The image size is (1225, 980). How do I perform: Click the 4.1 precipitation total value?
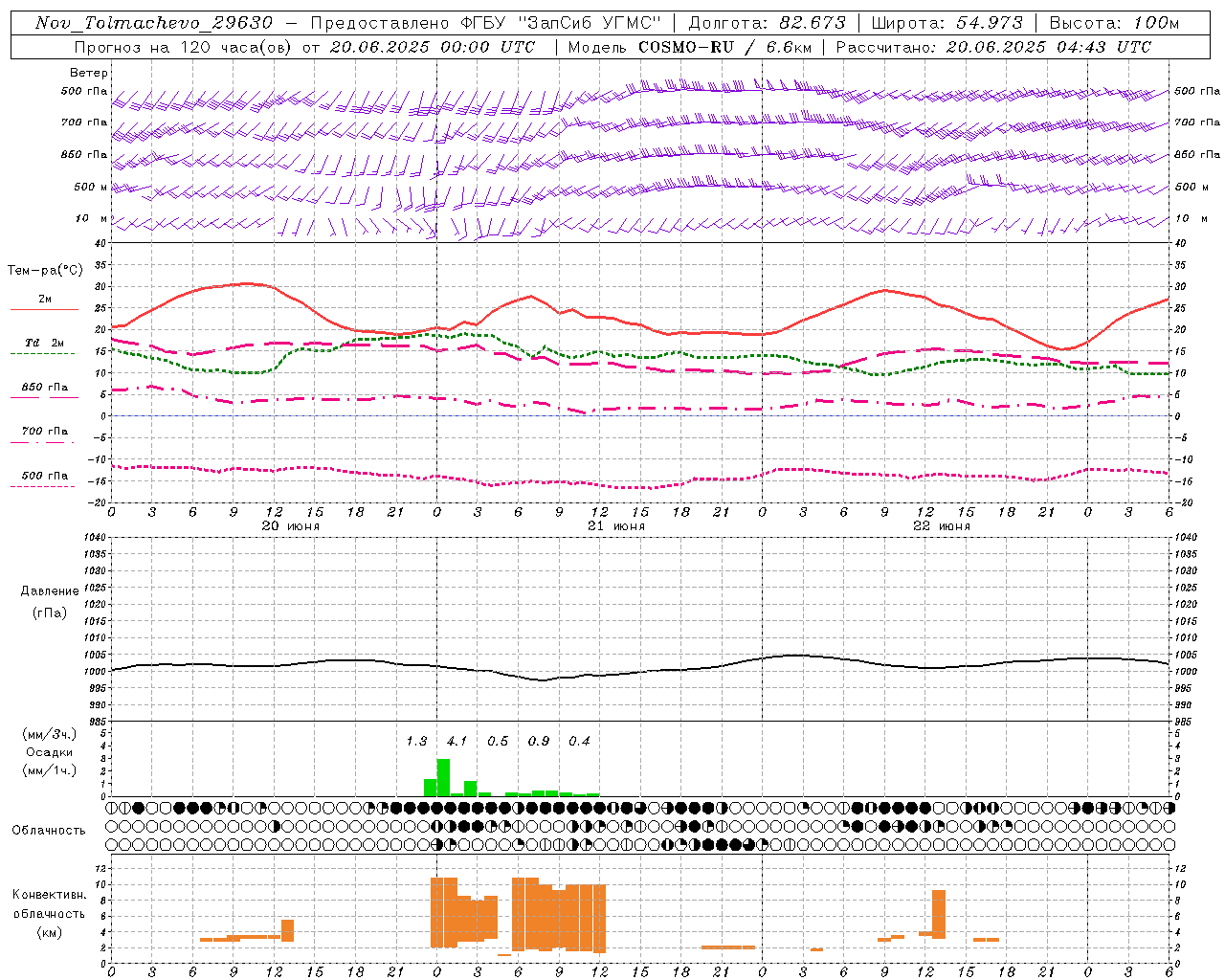[457, 741]
